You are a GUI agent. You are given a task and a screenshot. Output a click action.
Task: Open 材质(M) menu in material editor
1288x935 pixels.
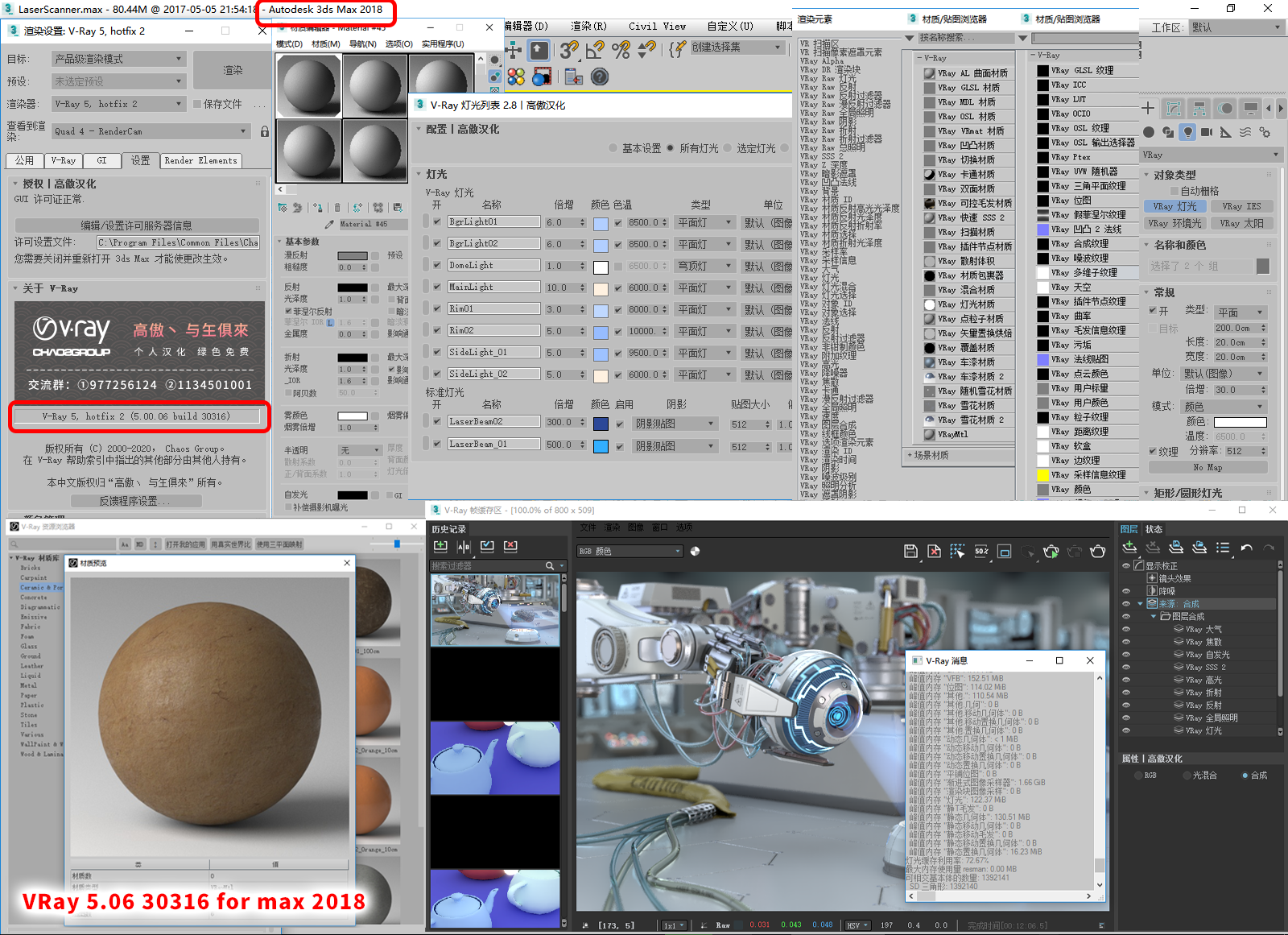tap(325, 44)
